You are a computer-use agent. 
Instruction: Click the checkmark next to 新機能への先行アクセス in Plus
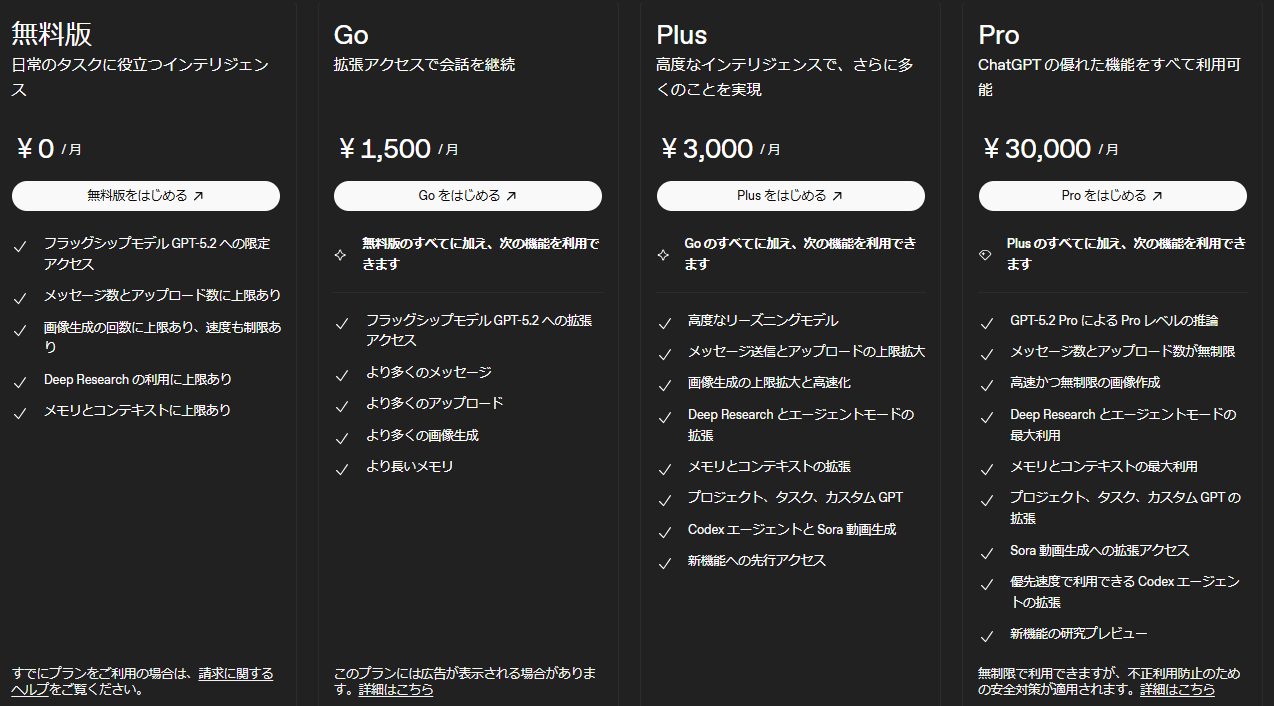click(665, 560)
